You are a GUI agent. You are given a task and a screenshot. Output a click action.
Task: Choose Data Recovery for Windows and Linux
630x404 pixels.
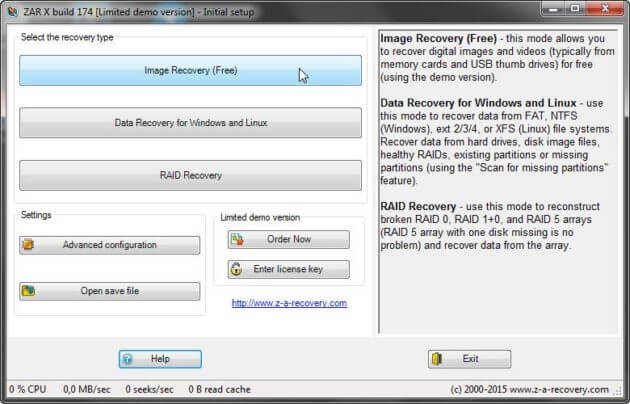(190, 123)
